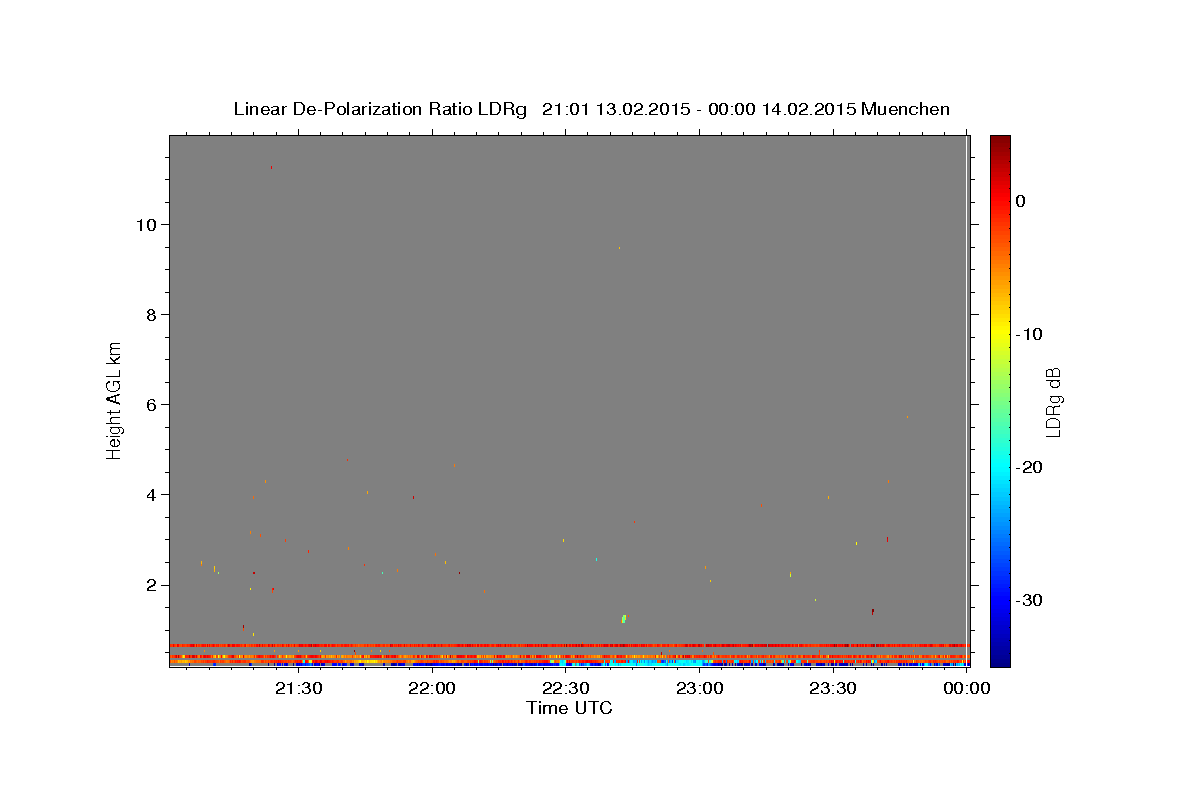Click the height tick label 2
The width and height of the screenshot is (1200, 800).
click(x=149, y=585)
